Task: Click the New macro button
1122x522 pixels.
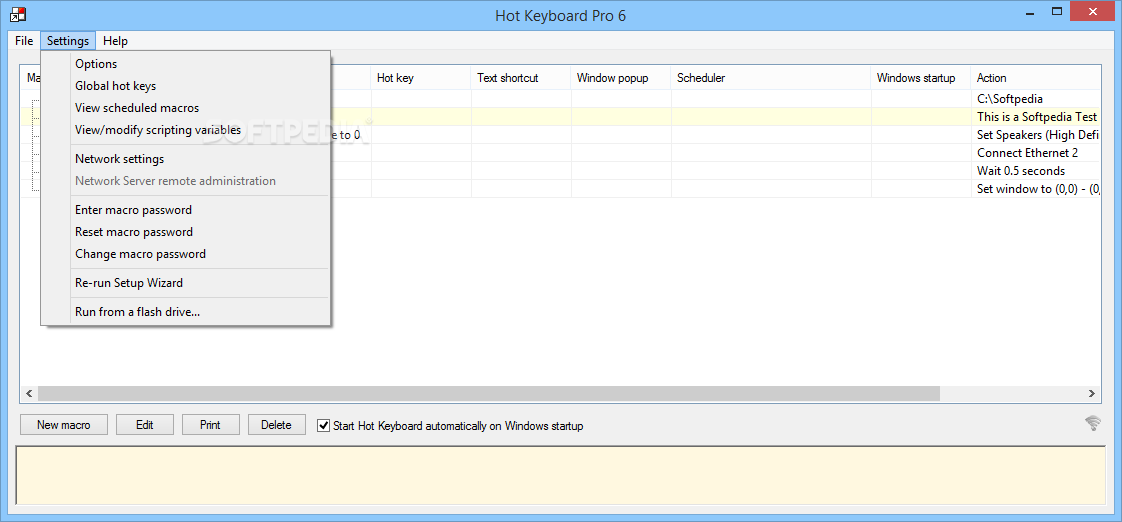Action: (x=64, y=425)
